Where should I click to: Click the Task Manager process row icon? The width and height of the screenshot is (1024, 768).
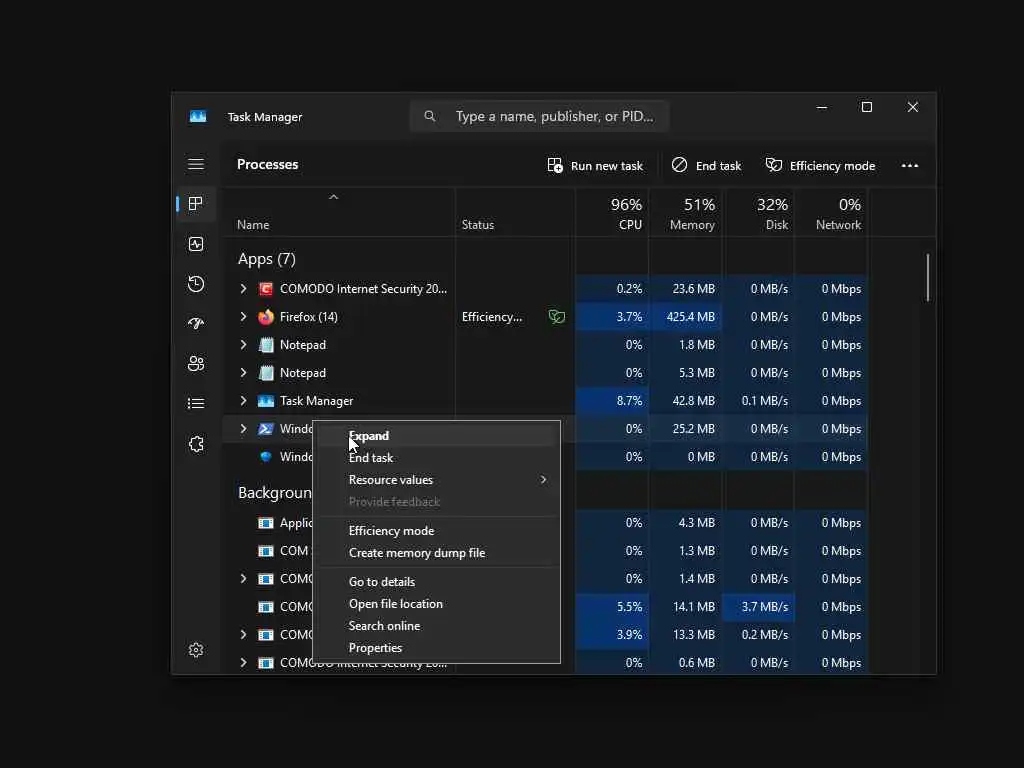(x=266, y=401)
